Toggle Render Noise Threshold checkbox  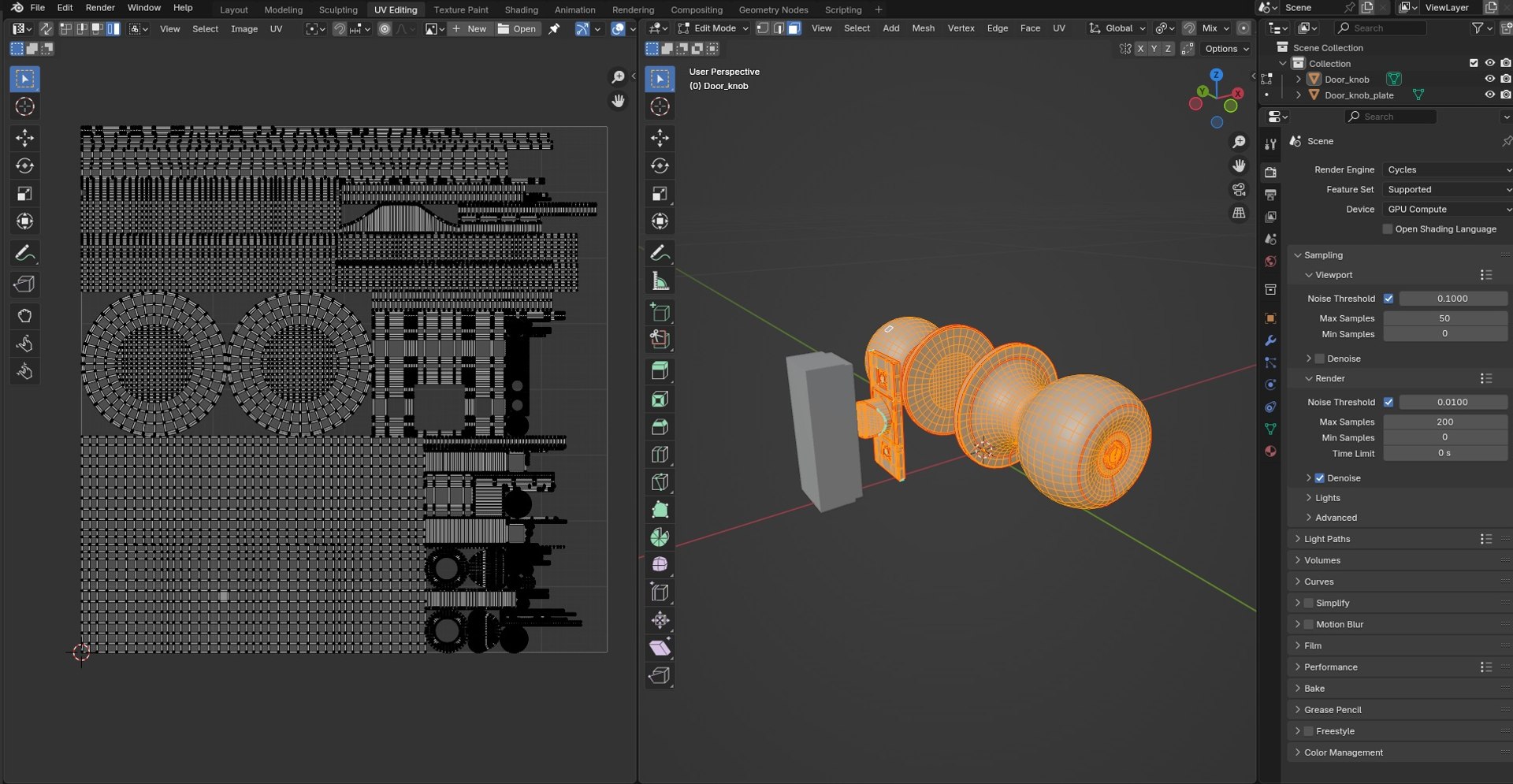(1388, 402)
